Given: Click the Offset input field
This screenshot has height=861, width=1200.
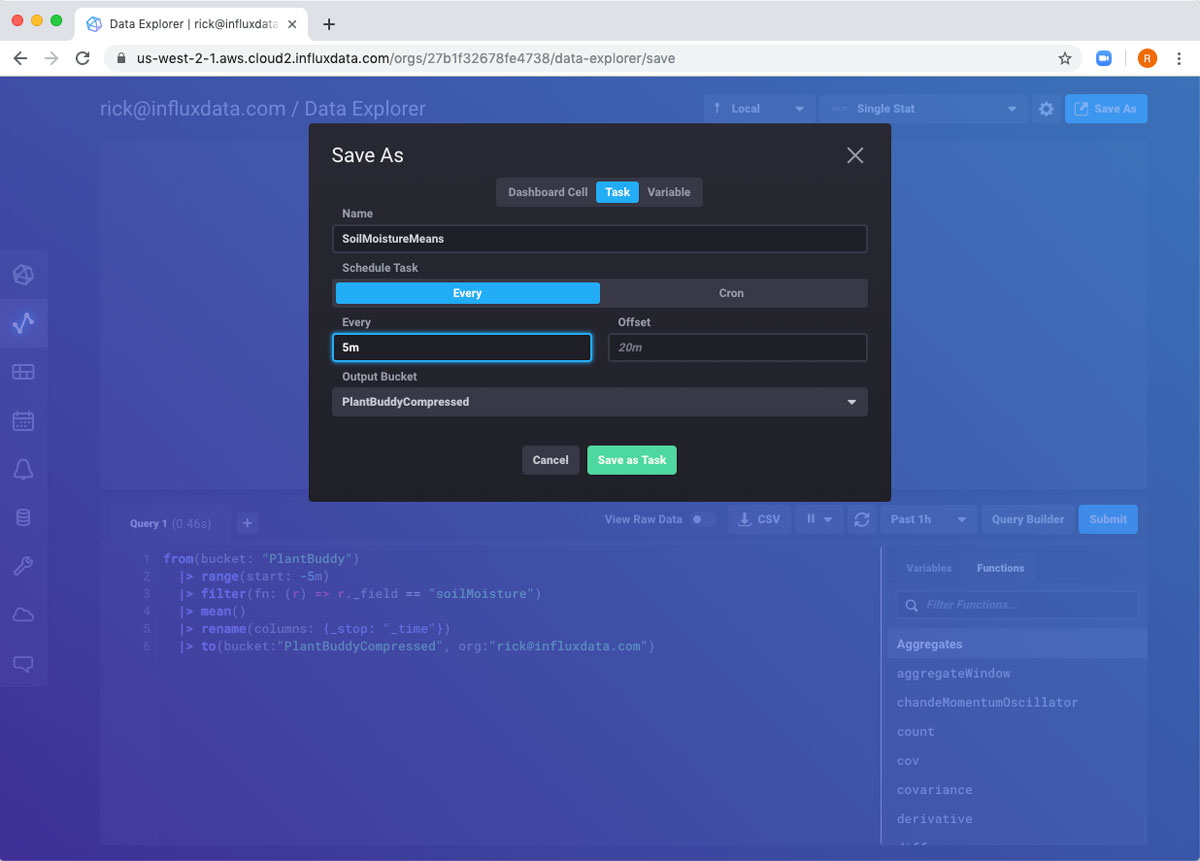Looking at the screenshot, I should pyautogui.click(x=737, y=347).
